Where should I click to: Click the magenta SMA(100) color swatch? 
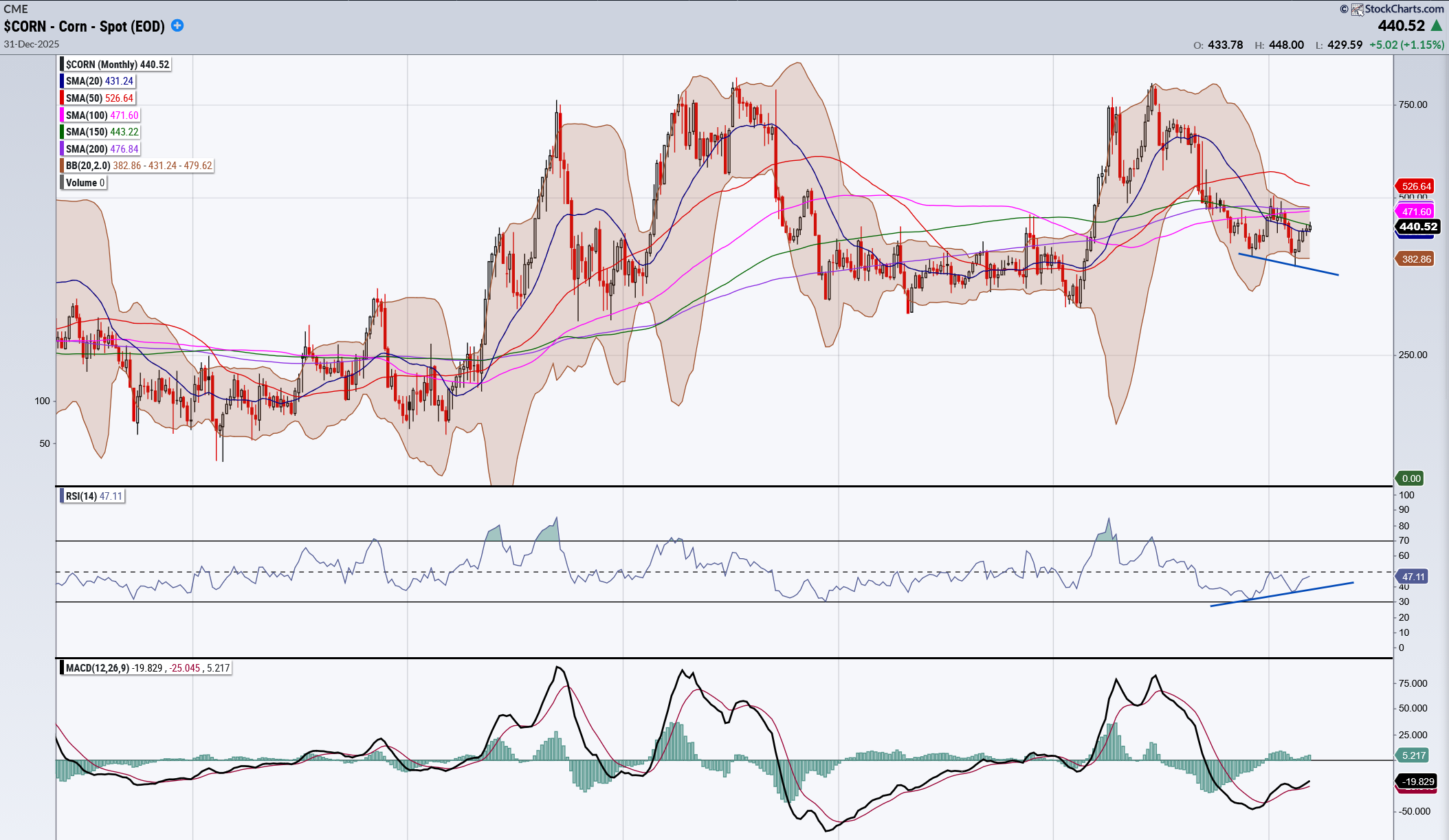[62, 115]
